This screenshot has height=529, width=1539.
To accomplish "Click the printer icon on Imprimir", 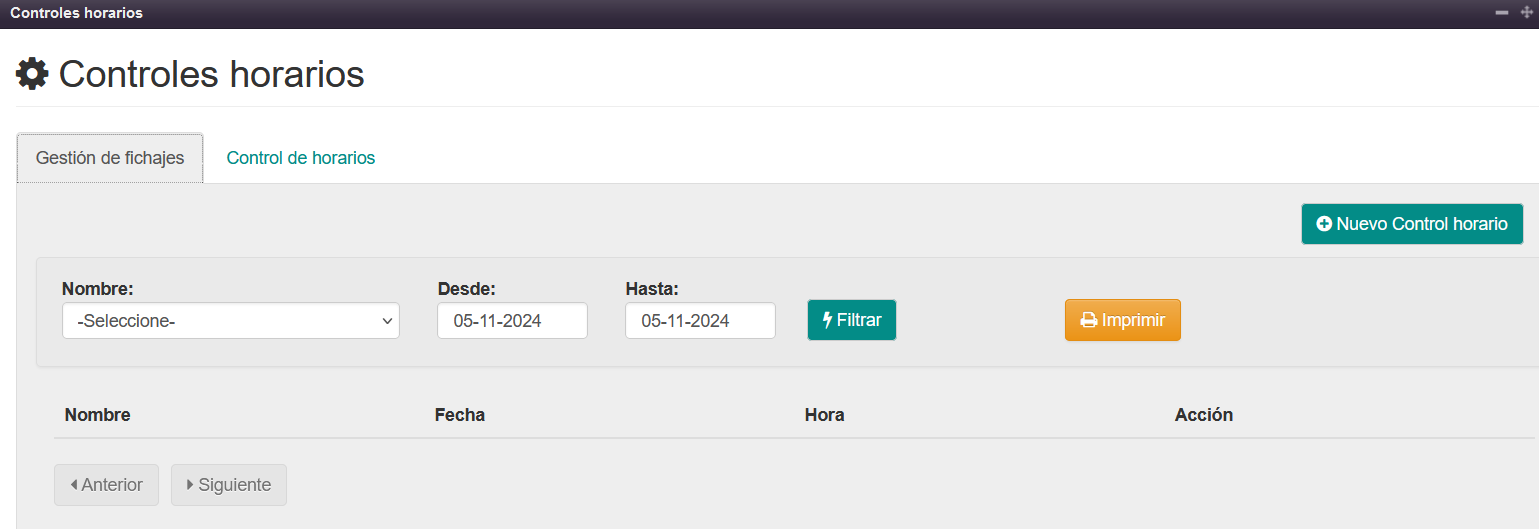I will (x=1089, y=321).
